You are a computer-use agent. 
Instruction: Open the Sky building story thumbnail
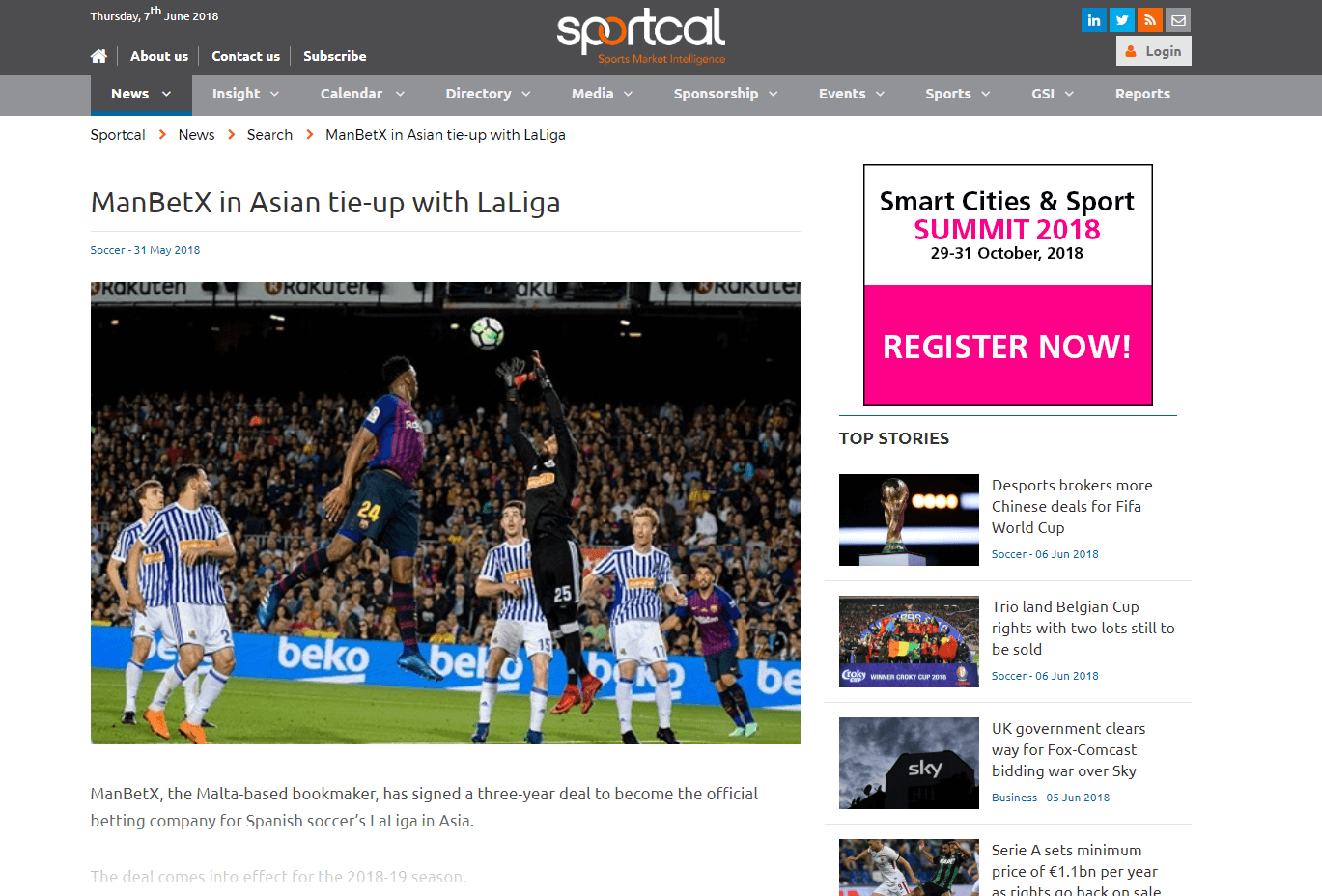[909, 763]
